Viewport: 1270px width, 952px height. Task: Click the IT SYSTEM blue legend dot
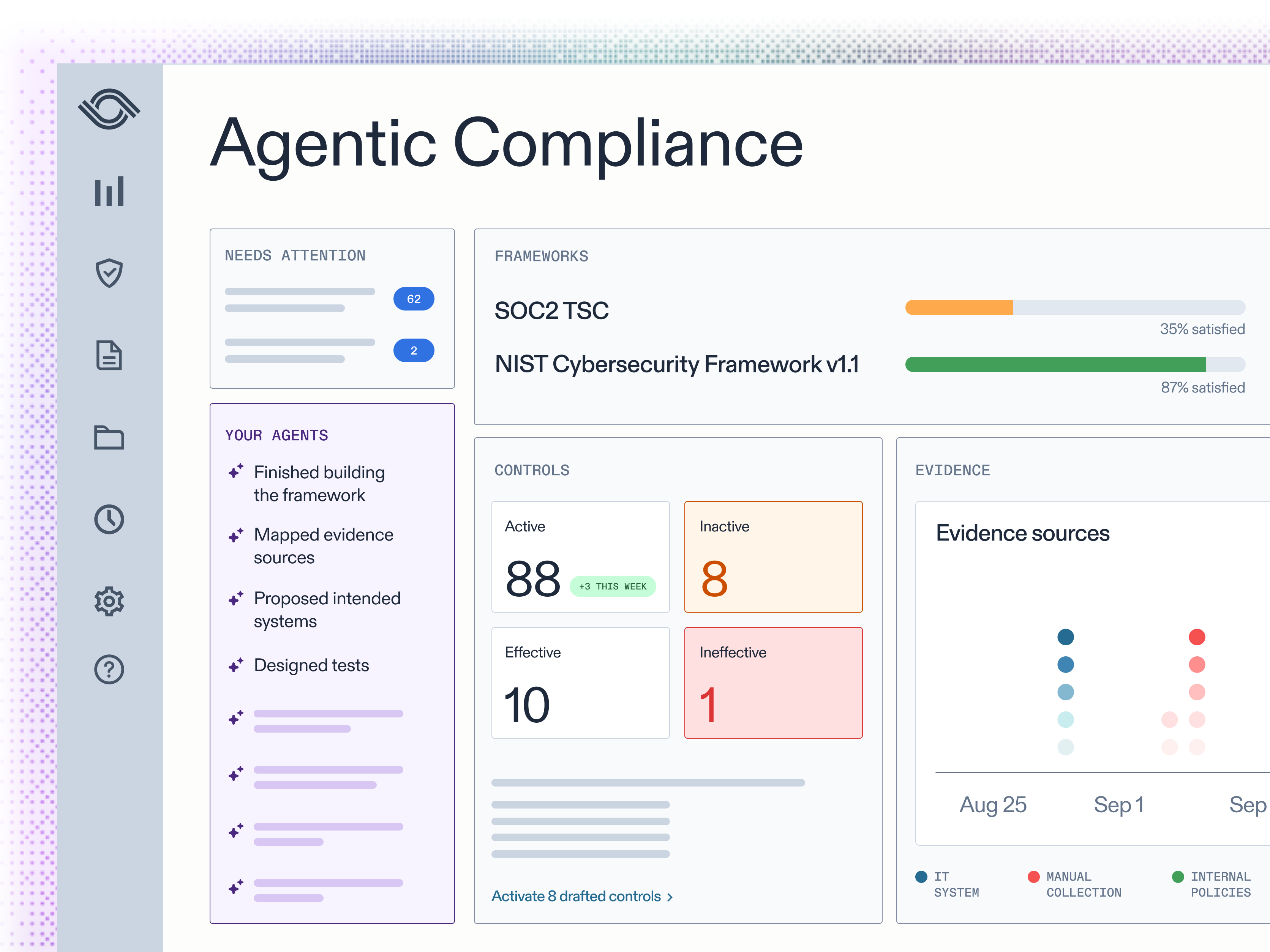921,877
